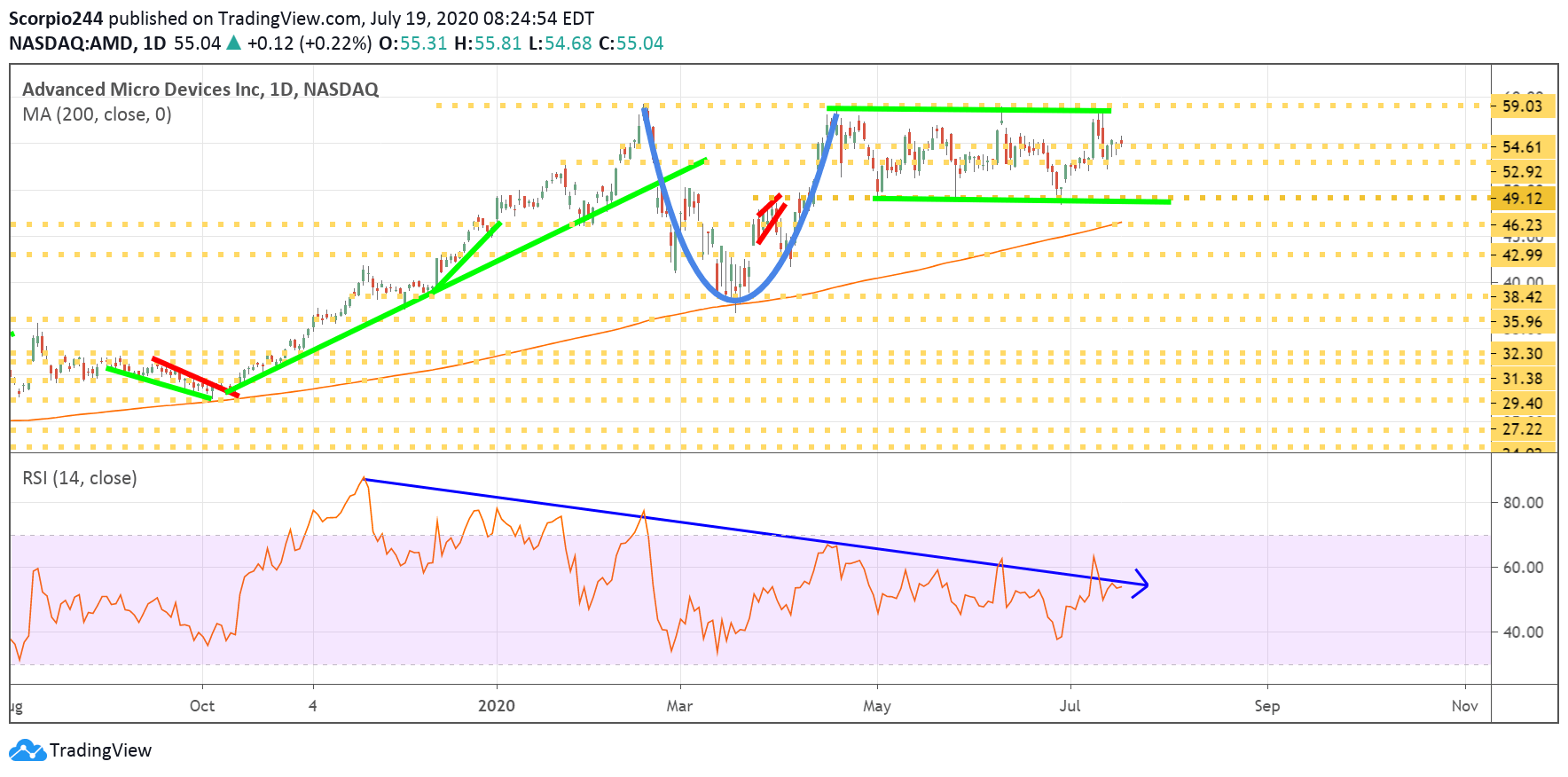Click the Oct label on time axis
The image size is (1568, 777).
(x=202, y=706)
